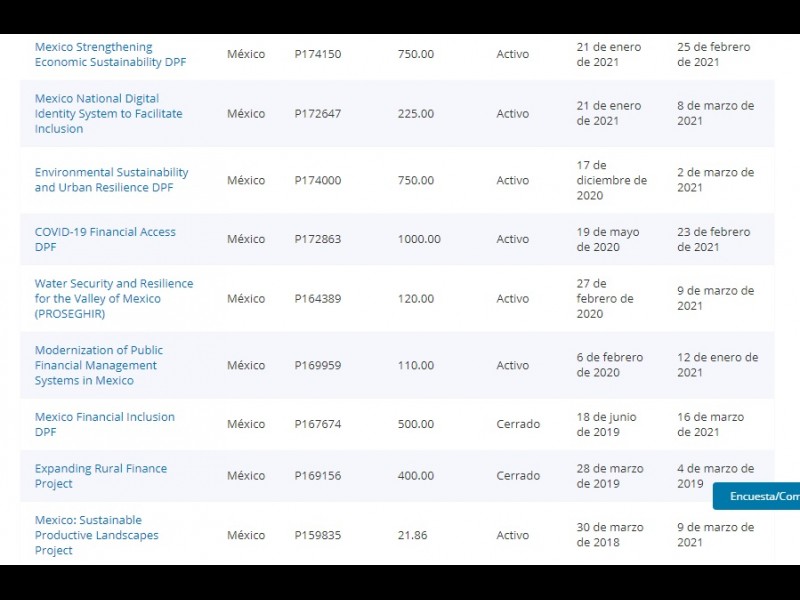Select project ID P172863 cell
The image size is (800, 600).
pos(317,239)
